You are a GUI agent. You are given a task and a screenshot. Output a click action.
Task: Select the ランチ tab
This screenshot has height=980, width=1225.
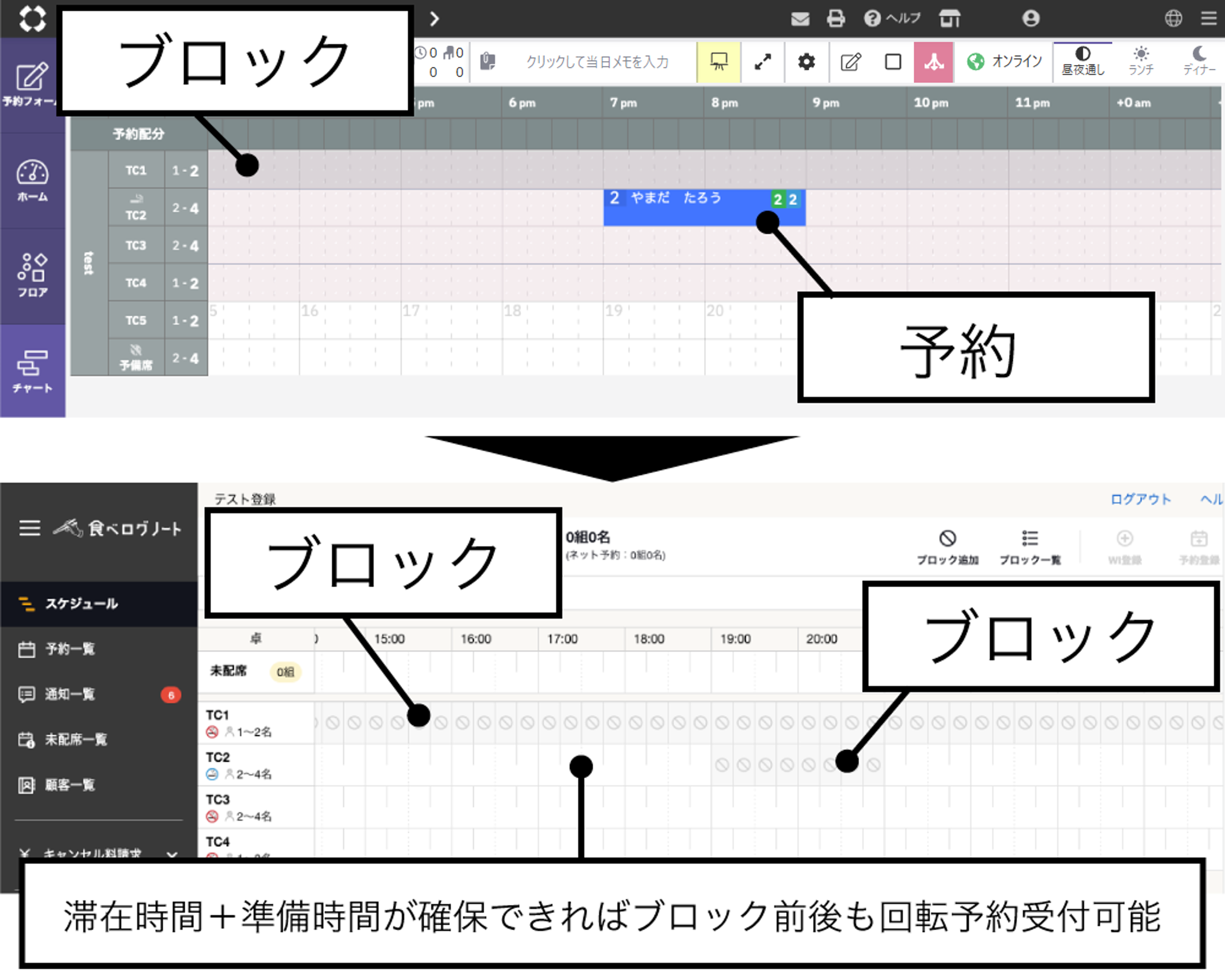pos(1141,62)
